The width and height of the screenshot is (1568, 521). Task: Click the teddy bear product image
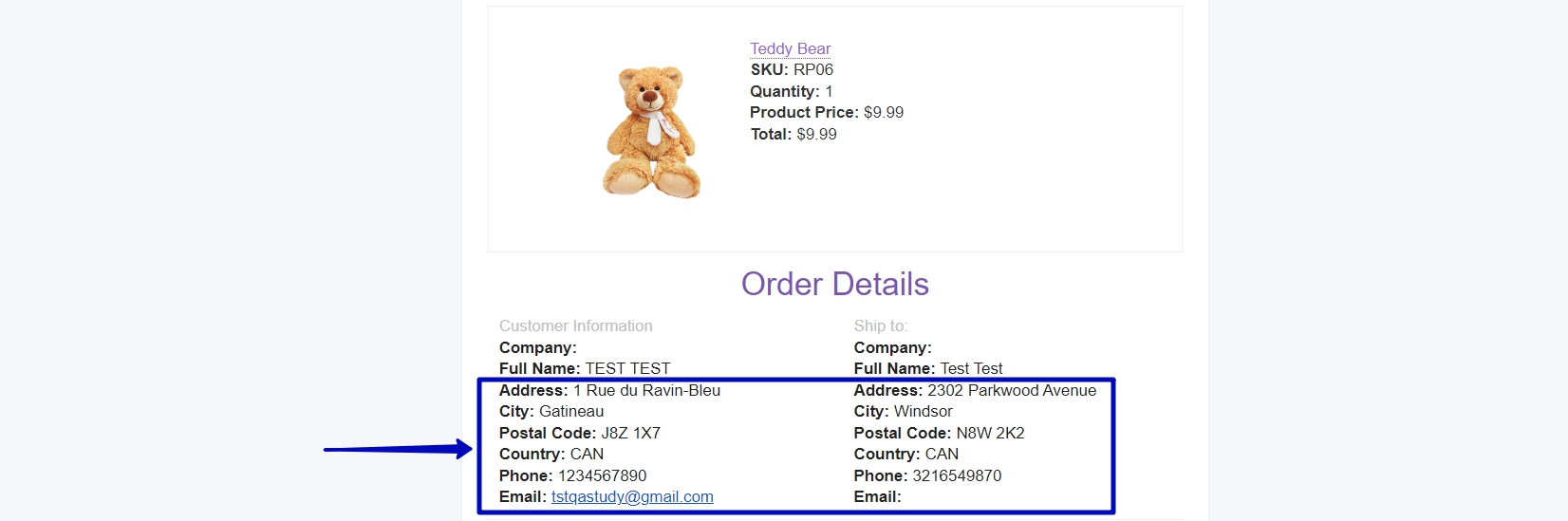(652, 132)
